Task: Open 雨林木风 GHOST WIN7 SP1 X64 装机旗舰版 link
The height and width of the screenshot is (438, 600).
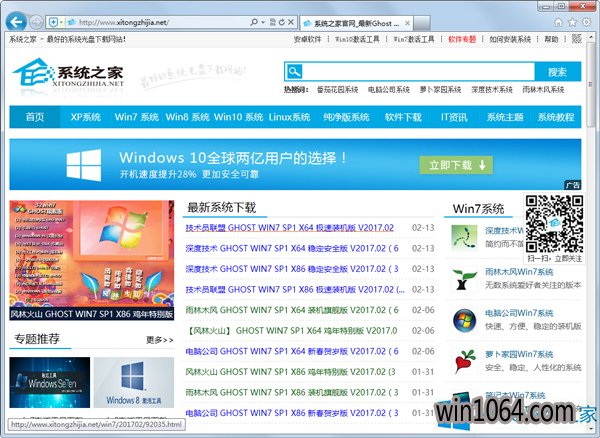Action: tap(292, 310)
